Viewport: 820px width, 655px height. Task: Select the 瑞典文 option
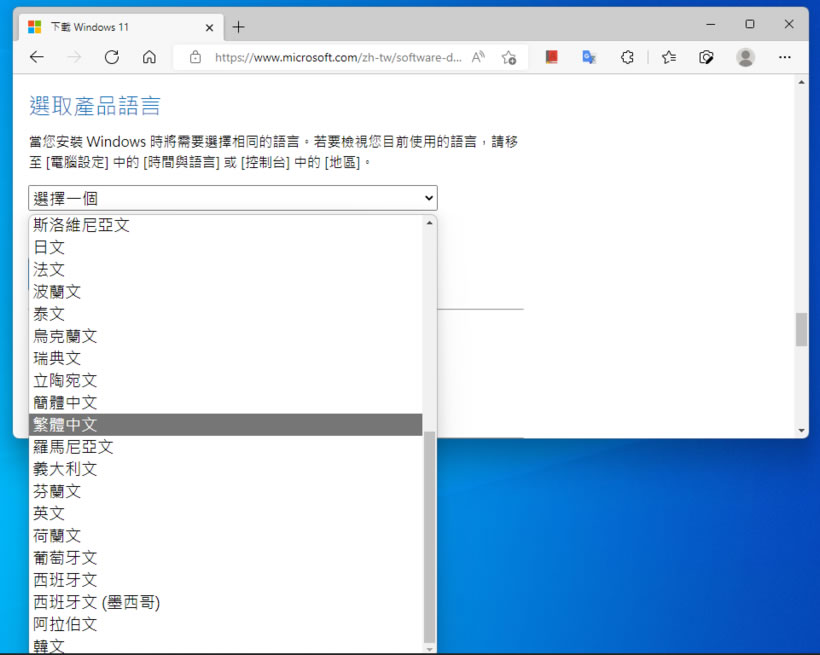(225, 358)
